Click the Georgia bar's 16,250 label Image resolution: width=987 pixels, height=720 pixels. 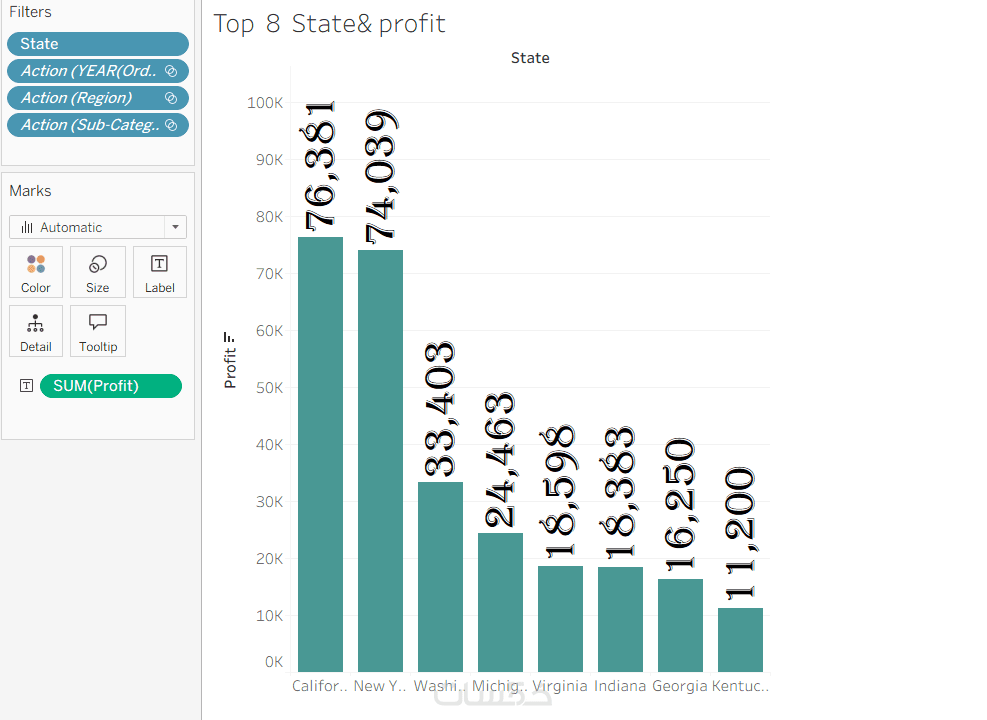click(x=681, y=506)
